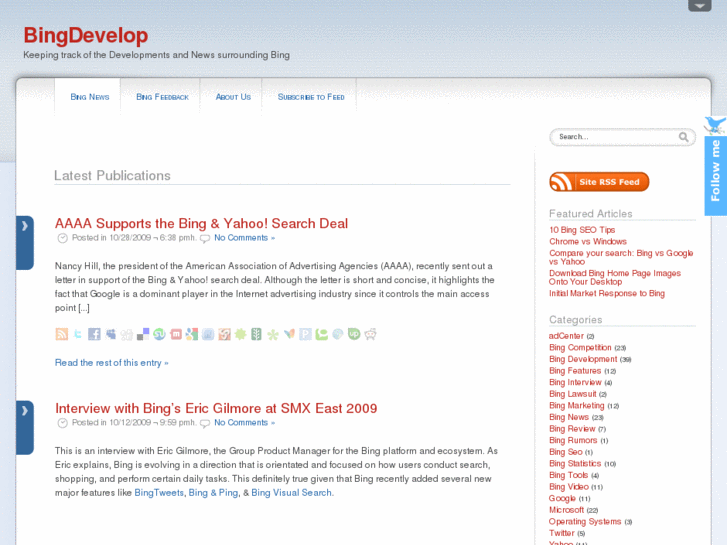Expand the blue arrow tab beside Interview post
Image resolution: width=727 pixels, height=545 pixels.
(x=25, y=428)
